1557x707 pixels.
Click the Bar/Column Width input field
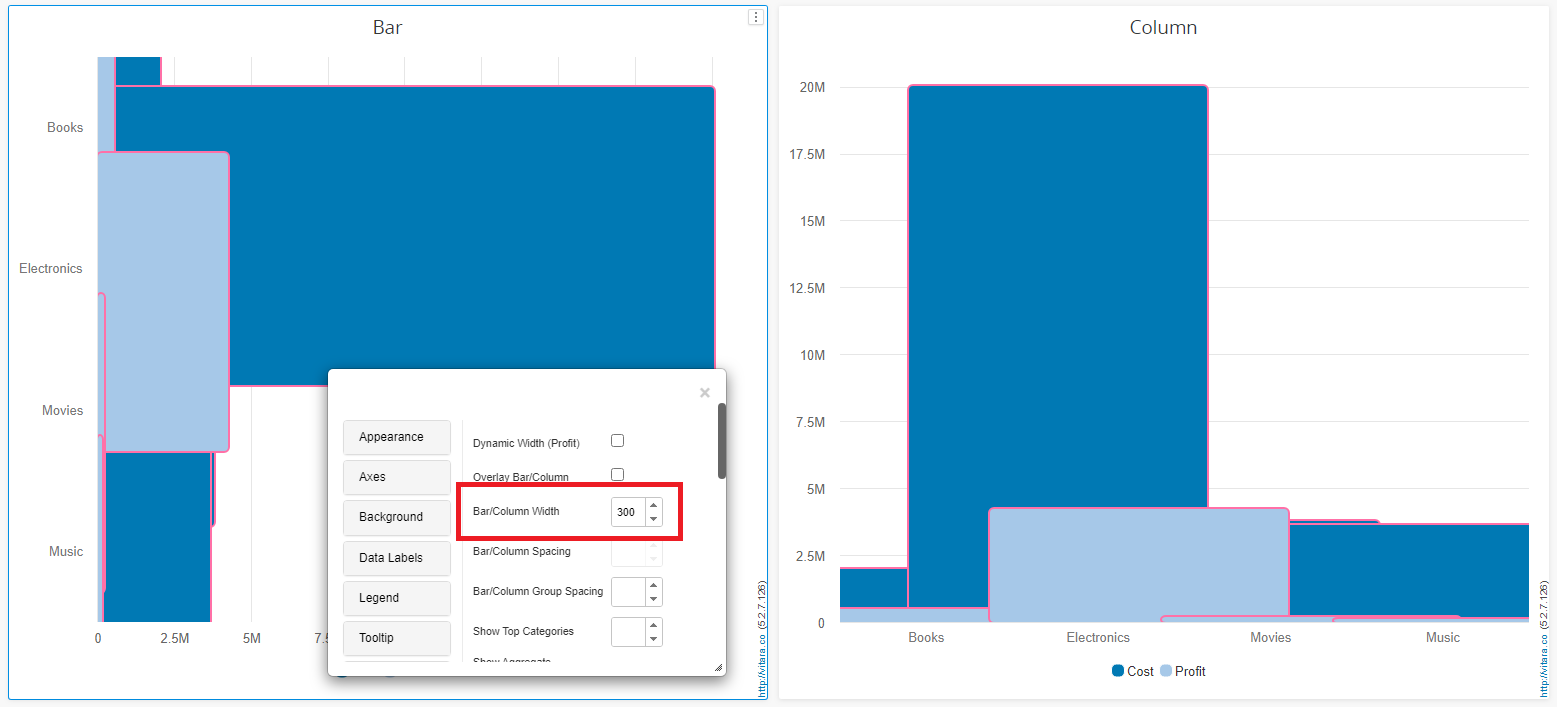(x=627, y=512)
